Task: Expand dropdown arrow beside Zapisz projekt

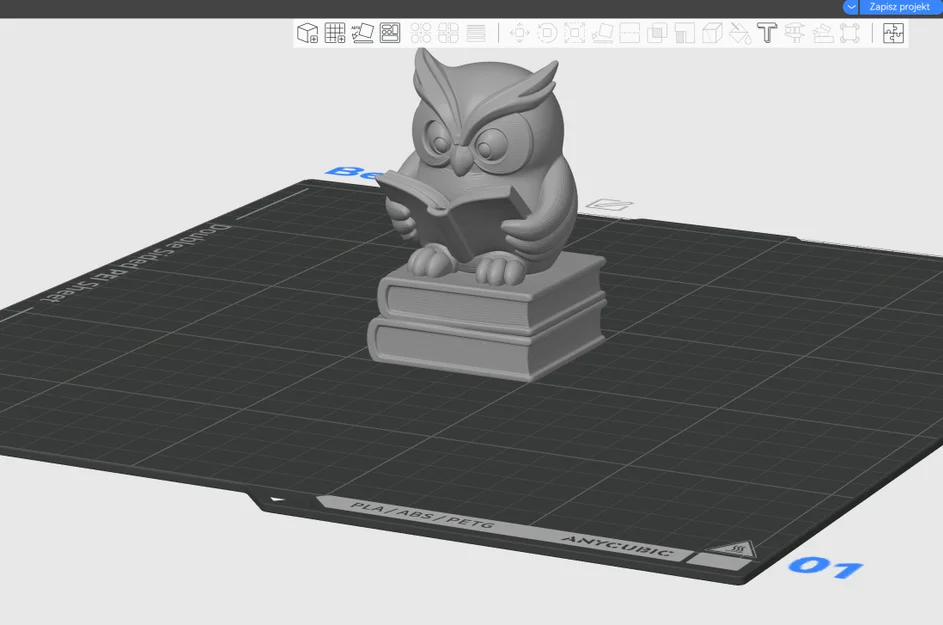Action: [x=851, y=7]
